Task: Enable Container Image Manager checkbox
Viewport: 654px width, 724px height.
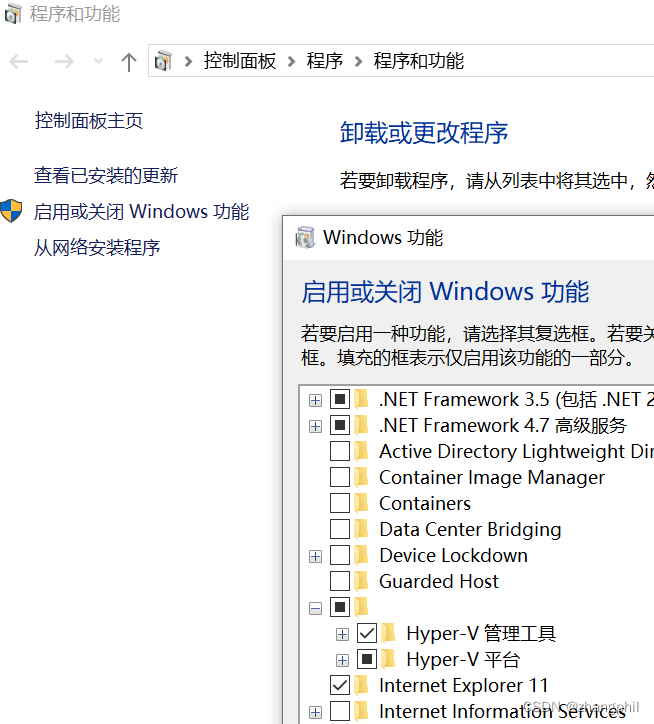Action: 340,477
